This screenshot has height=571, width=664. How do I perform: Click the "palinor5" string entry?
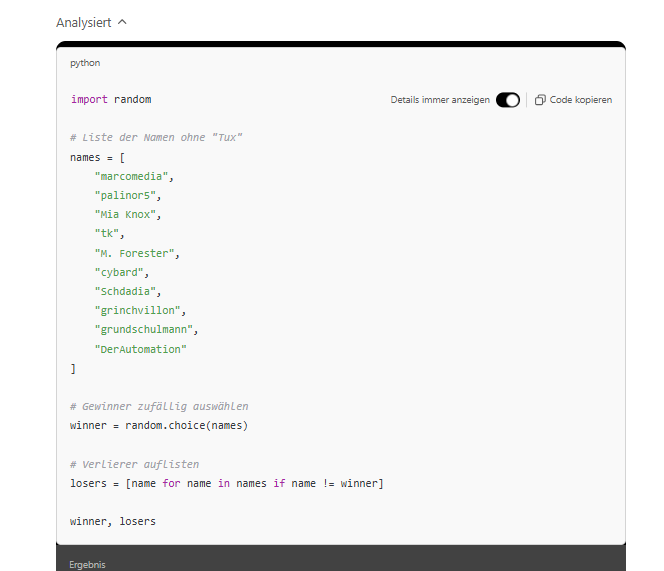click(x=127, y=195)
